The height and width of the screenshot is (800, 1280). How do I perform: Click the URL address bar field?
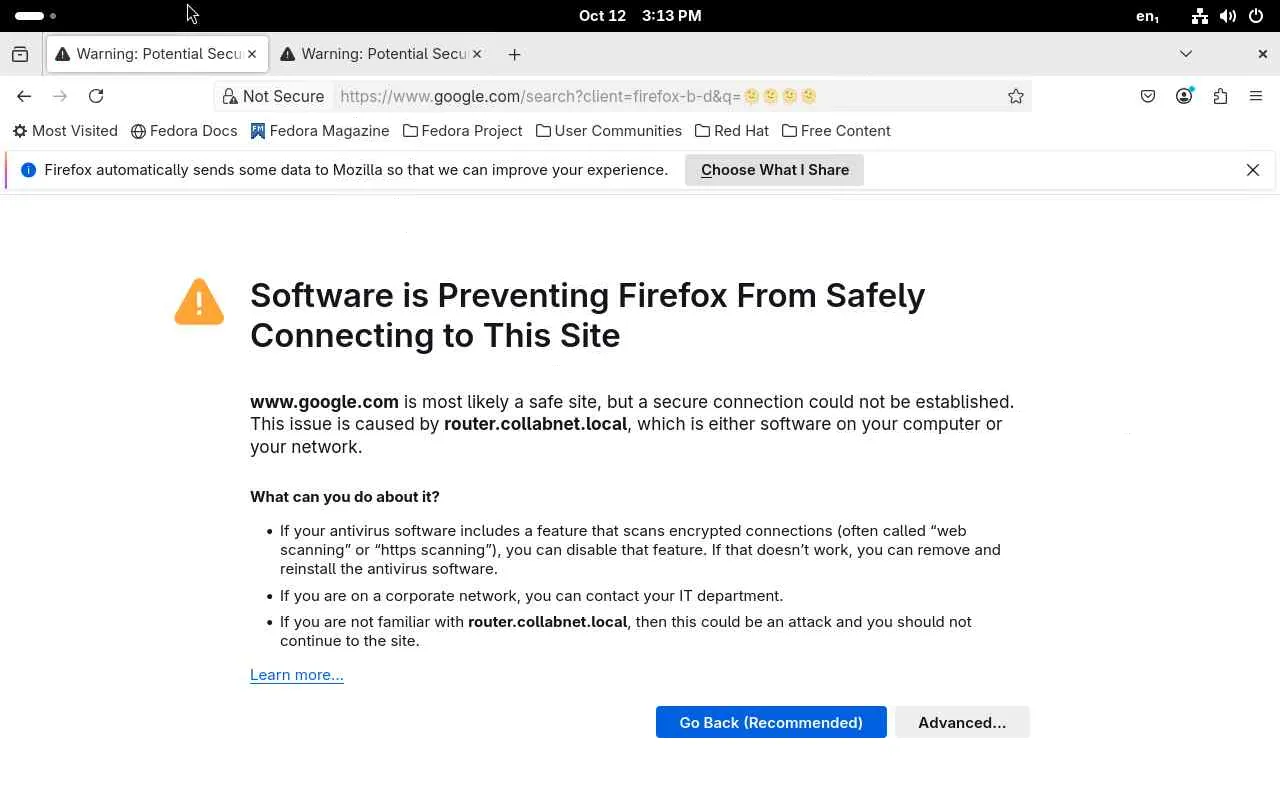pos(660,96)
